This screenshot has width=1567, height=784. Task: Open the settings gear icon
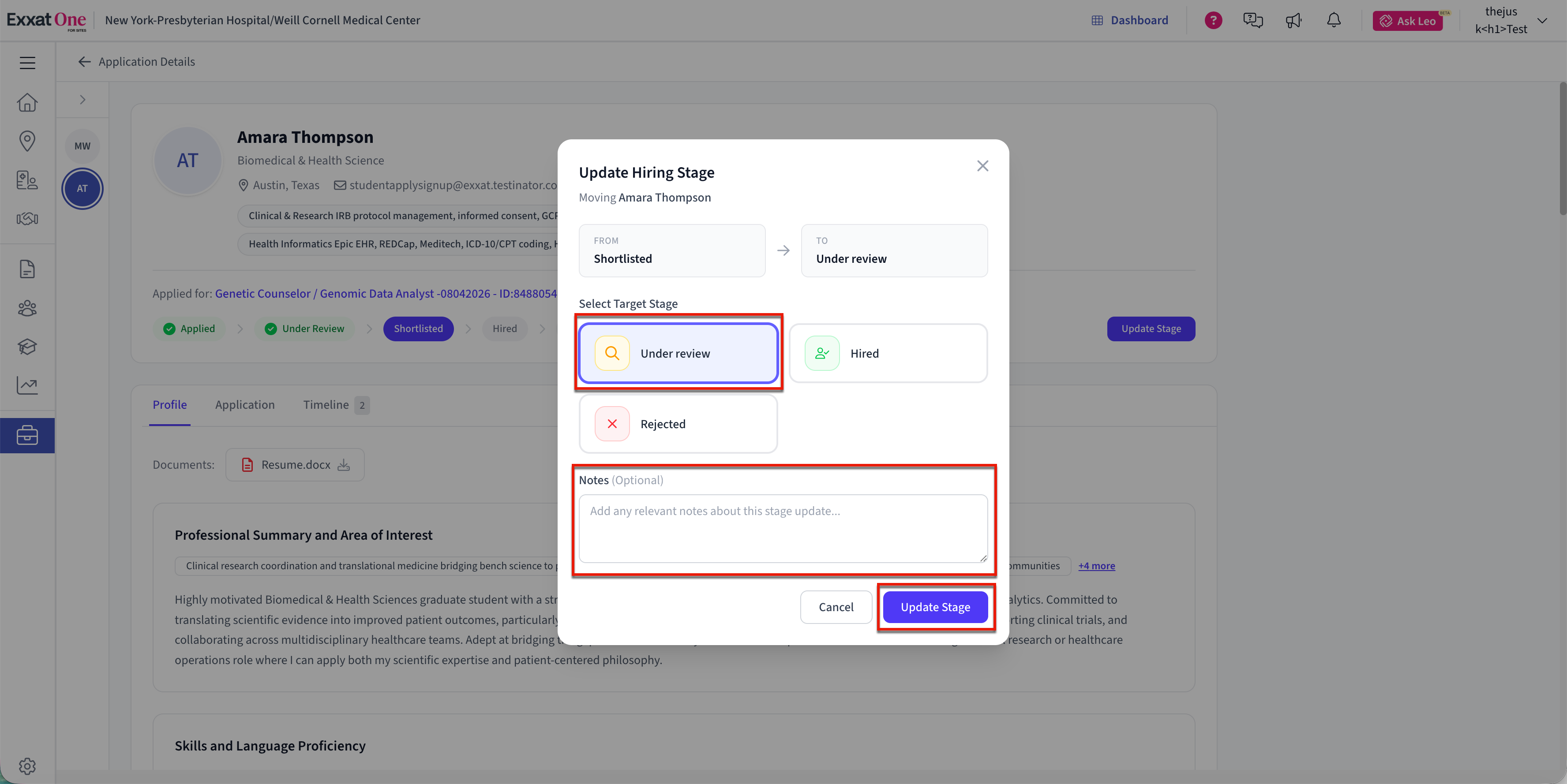27,766
